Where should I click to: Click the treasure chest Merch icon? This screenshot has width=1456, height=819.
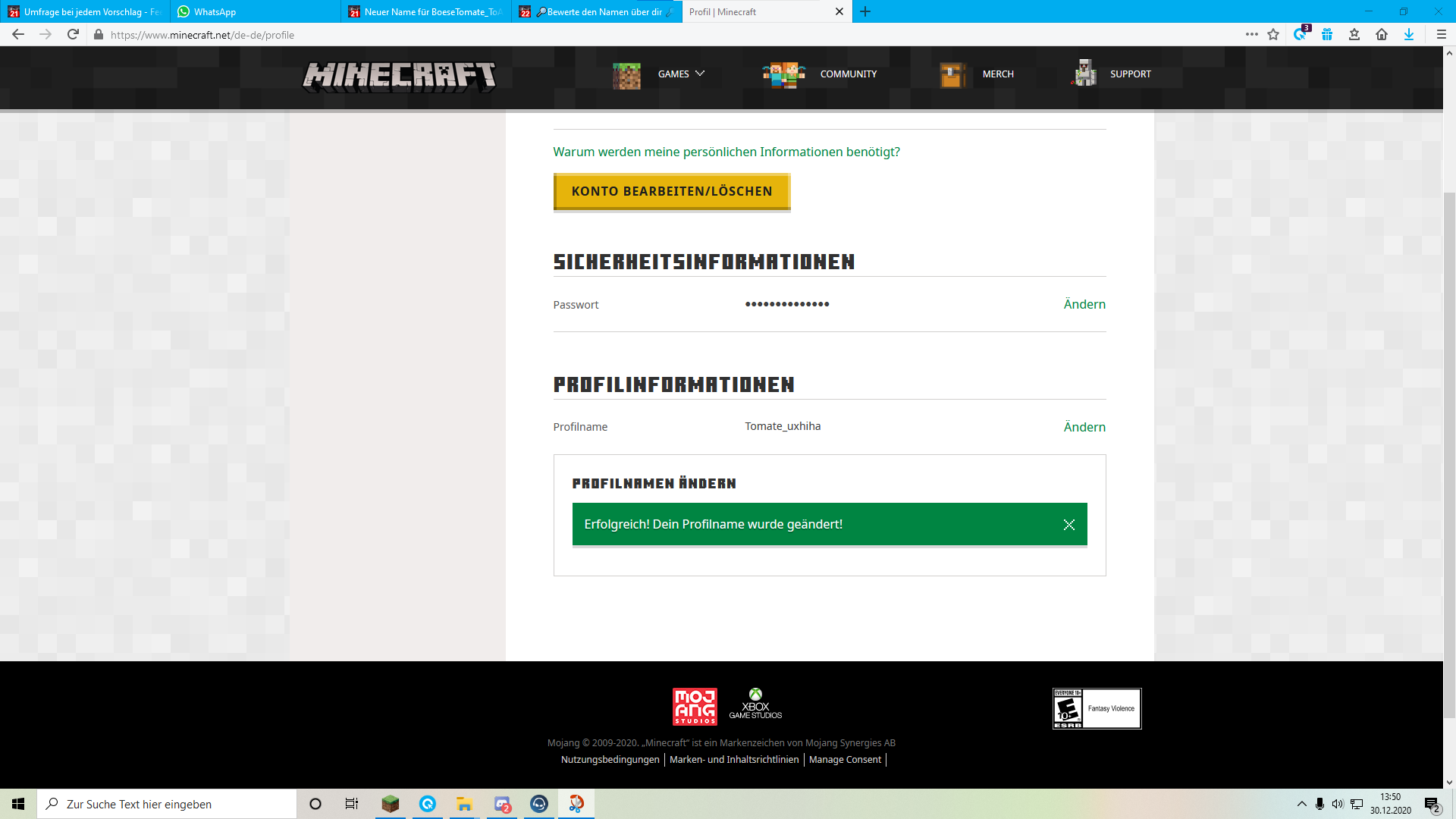pos(952,75)
